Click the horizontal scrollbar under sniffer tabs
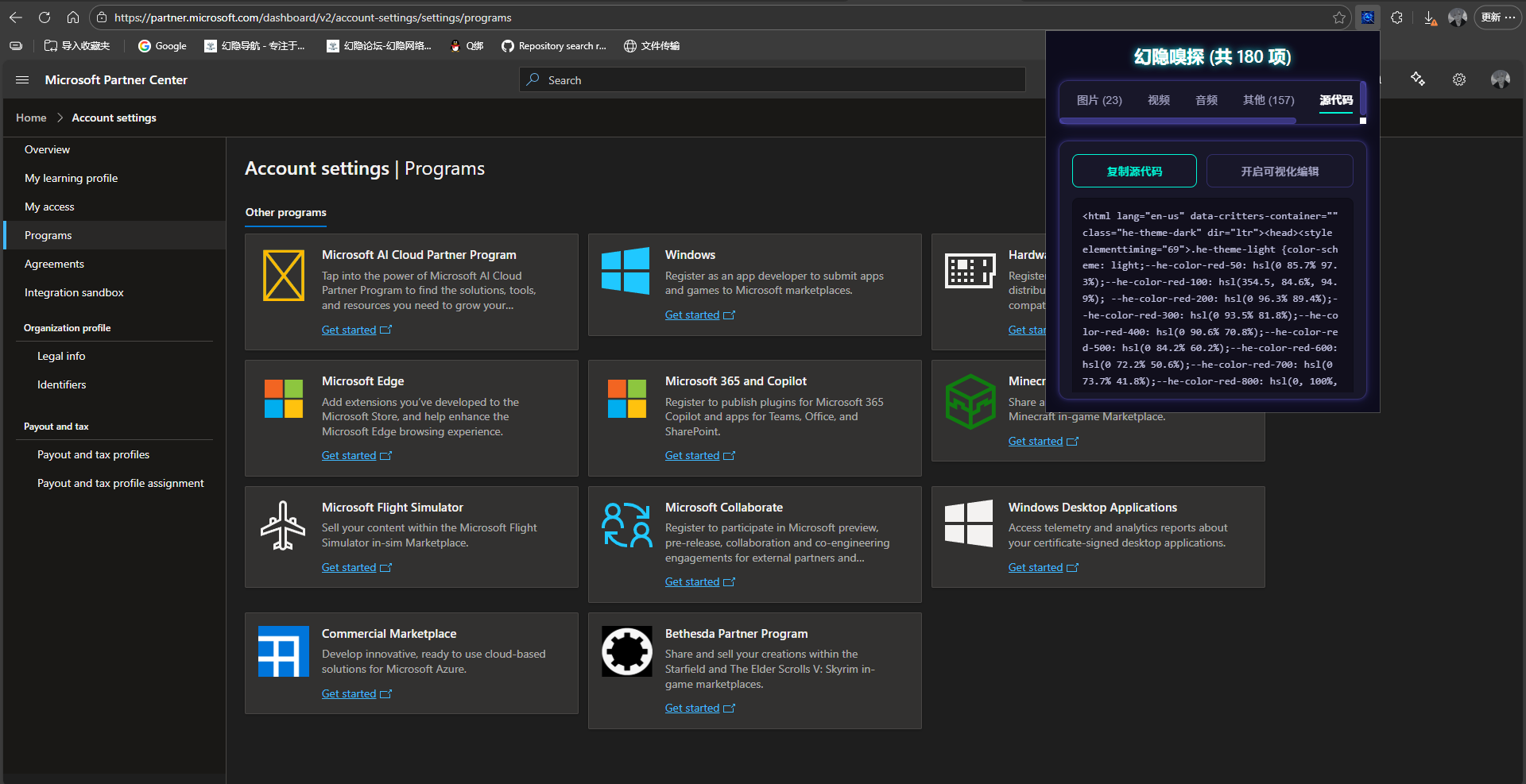1526x784 pixels. 1178,121
